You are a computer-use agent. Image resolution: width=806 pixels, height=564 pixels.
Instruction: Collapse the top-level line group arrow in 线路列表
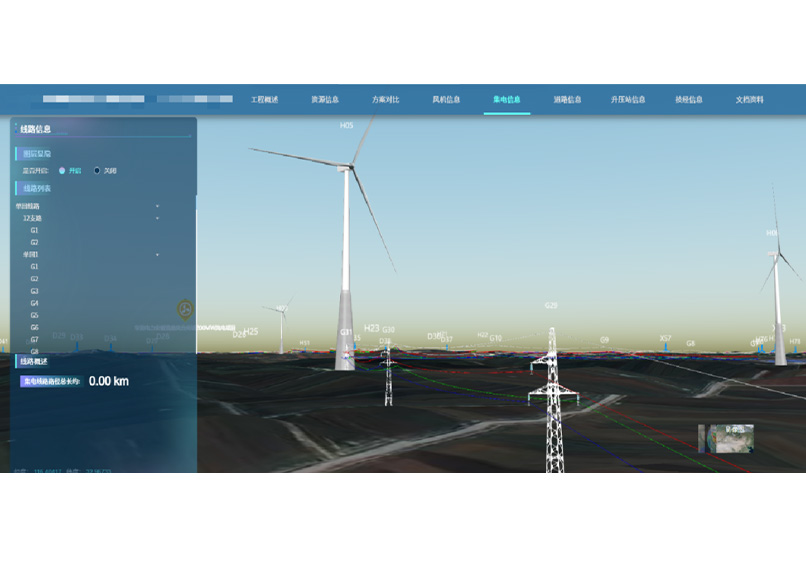pos(157,206)
